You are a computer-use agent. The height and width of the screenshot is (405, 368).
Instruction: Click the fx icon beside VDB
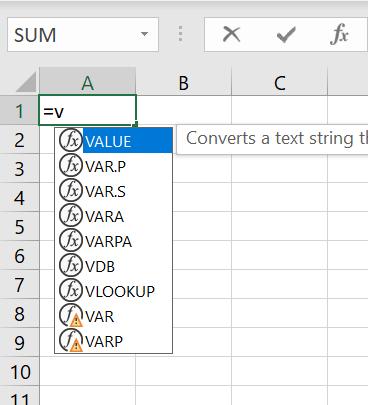pyautogui.click(x=71, y=265)
